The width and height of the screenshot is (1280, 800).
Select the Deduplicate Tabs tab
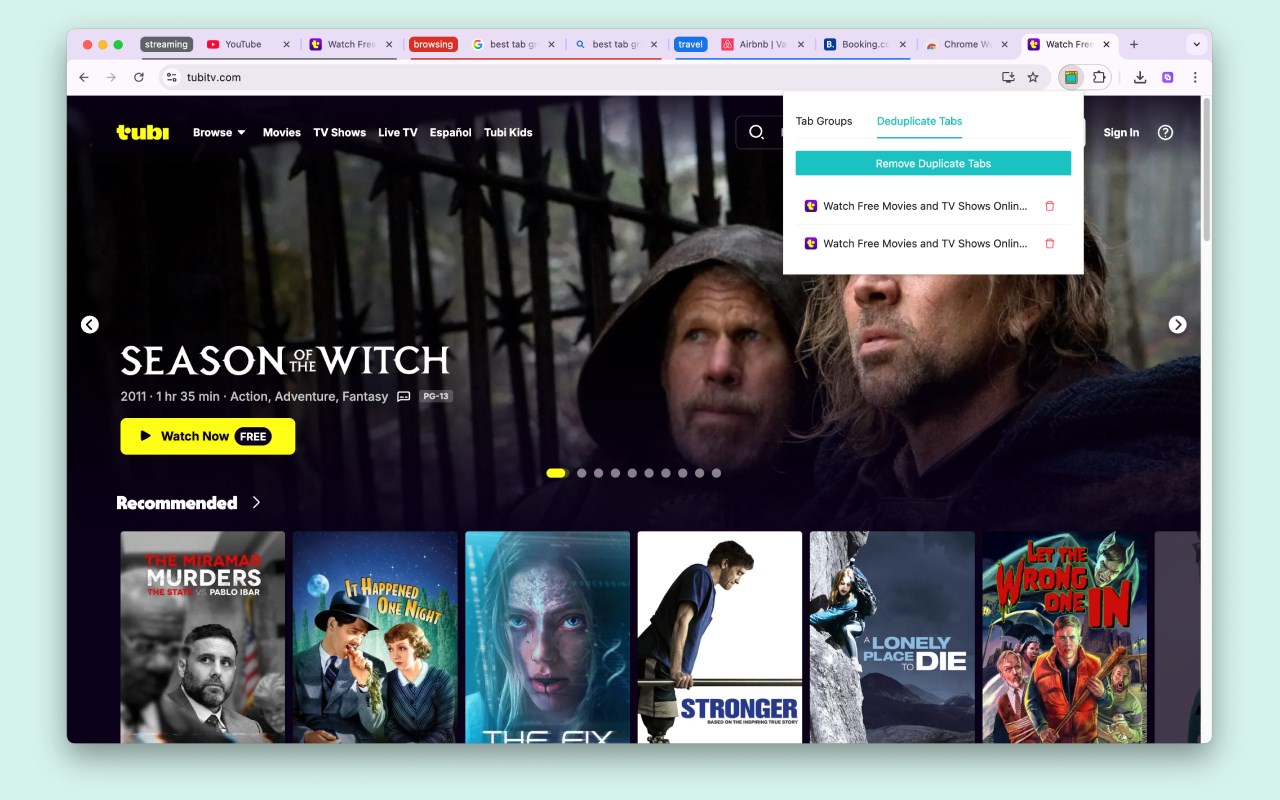(x=919, y=121)
